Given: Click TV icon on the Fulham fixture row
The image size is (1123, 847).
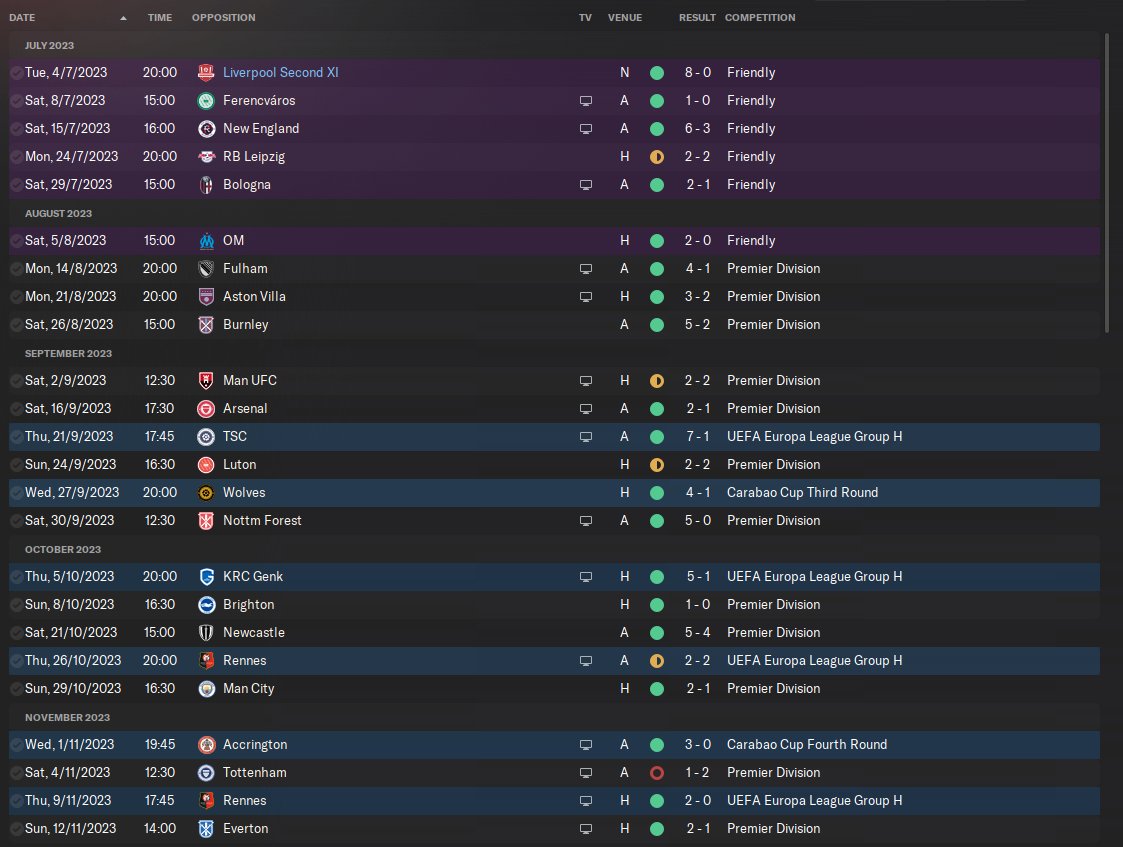Looking at the screenshot, I should coord(586,268).
